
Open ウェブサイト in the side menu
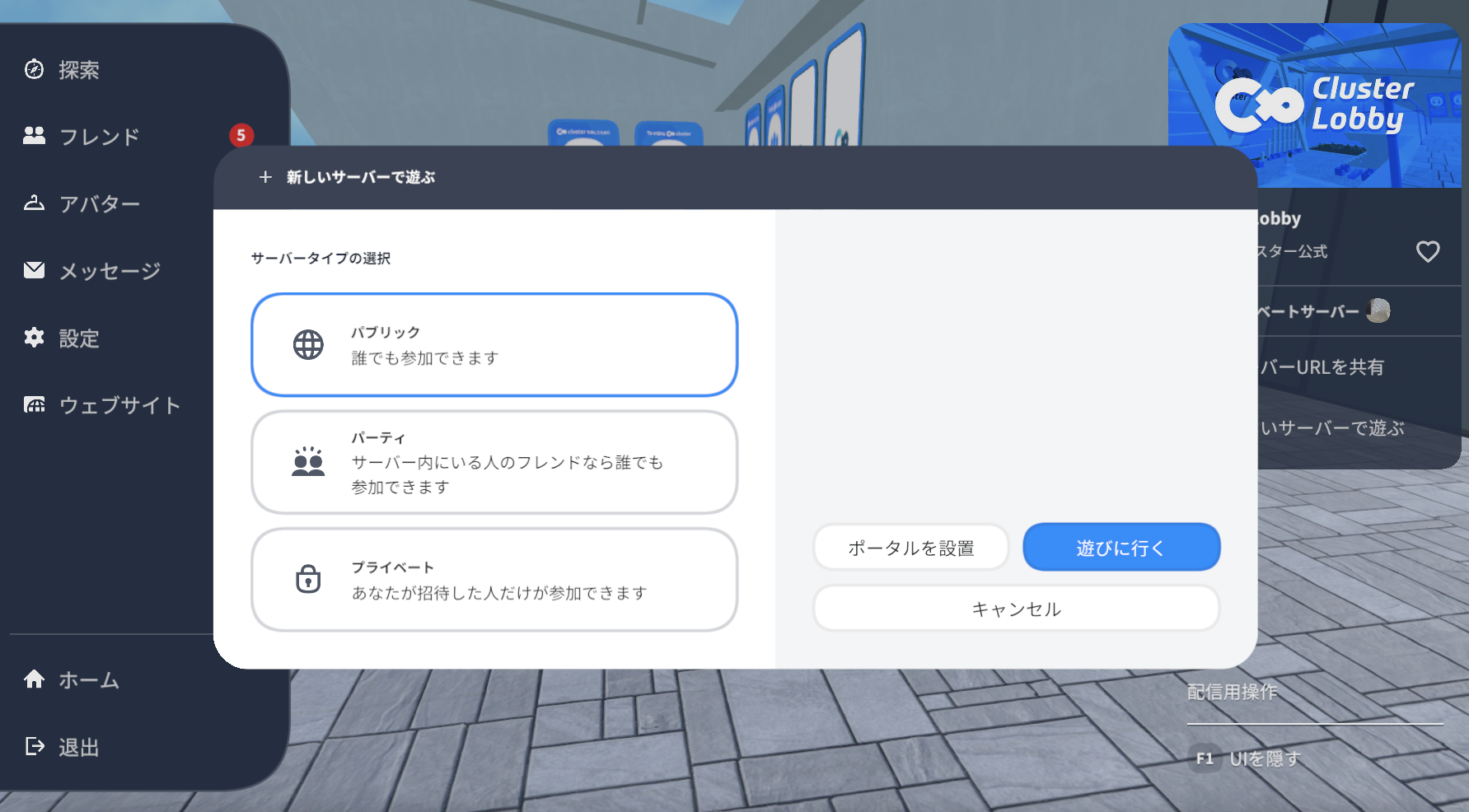119,405
